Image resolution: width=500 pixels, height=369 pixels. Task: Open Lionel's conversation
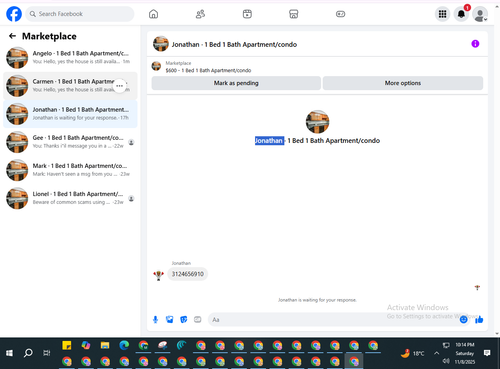(70, 198)
